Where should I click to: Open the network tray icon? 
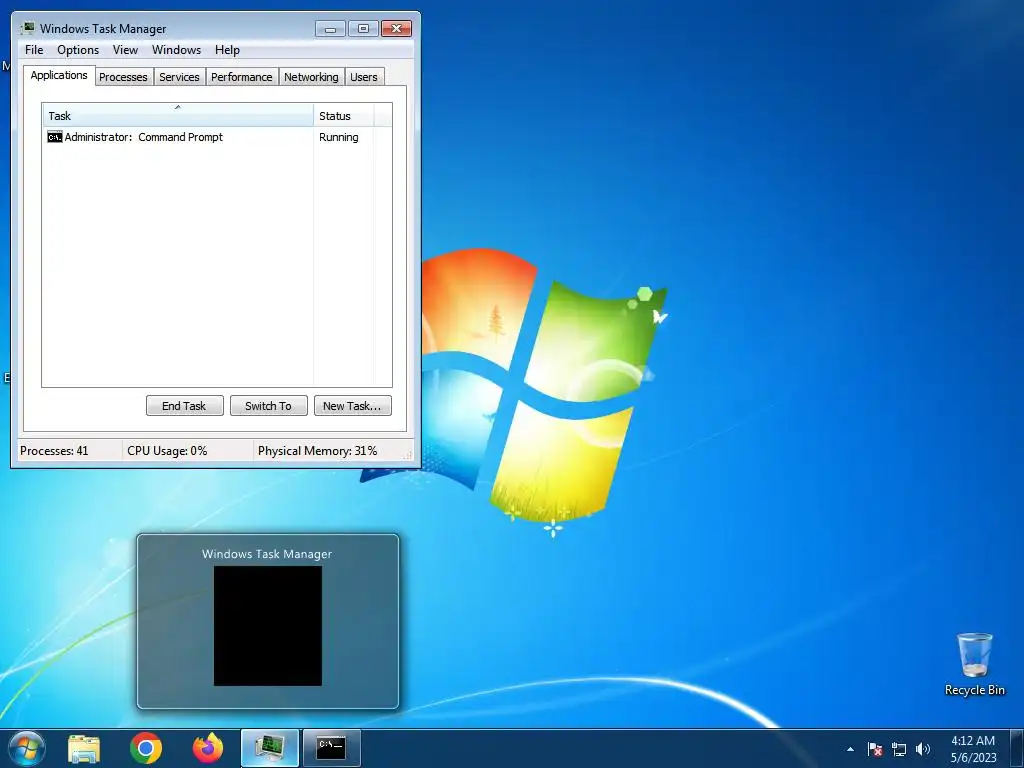(899, 749)
